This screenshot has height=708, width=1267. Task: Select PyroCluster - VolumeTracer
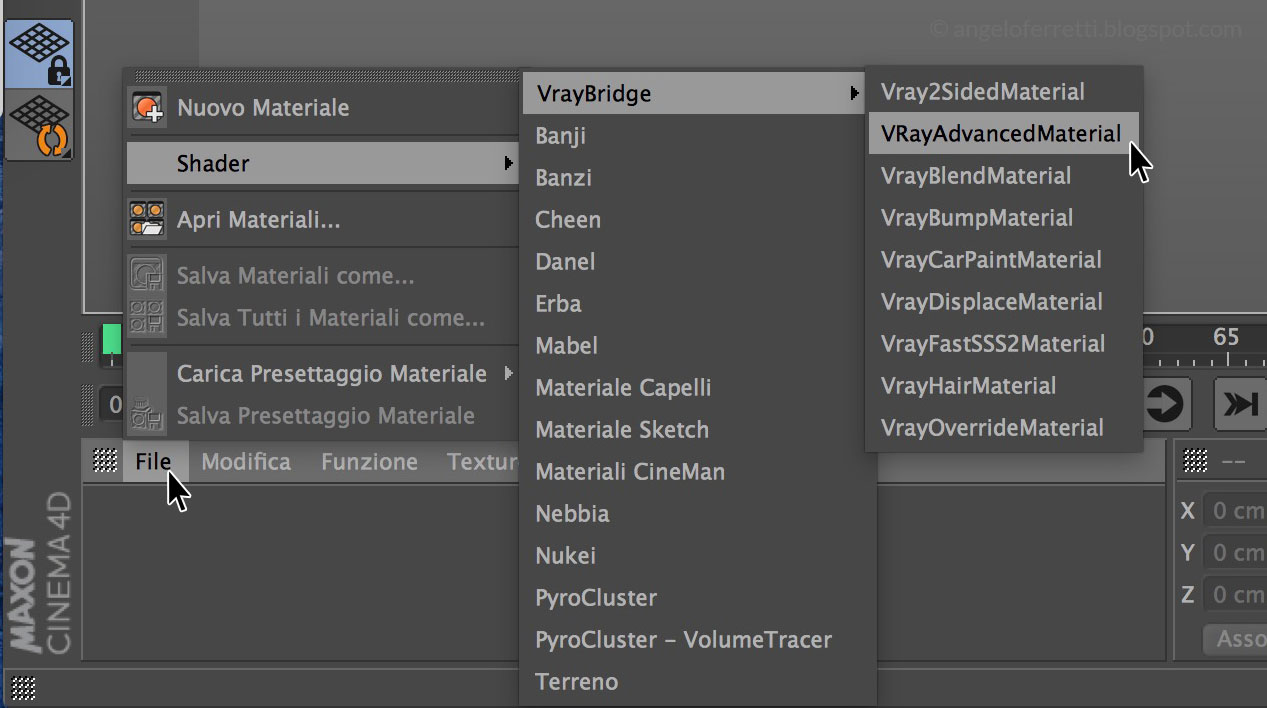[x=697, y=640]
